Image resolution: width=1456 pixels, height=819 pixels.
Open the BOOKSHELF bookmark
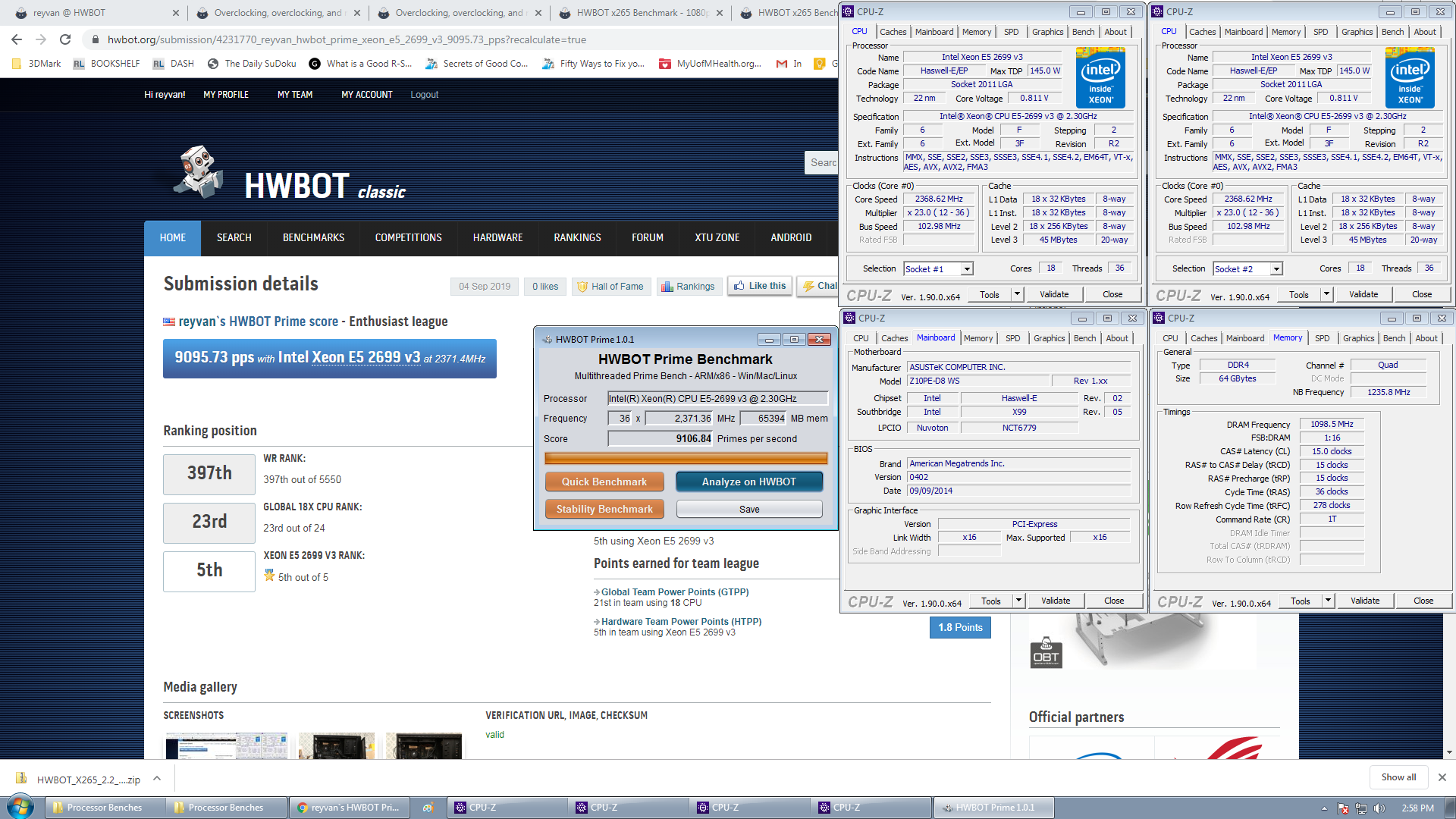coord(106,64)
